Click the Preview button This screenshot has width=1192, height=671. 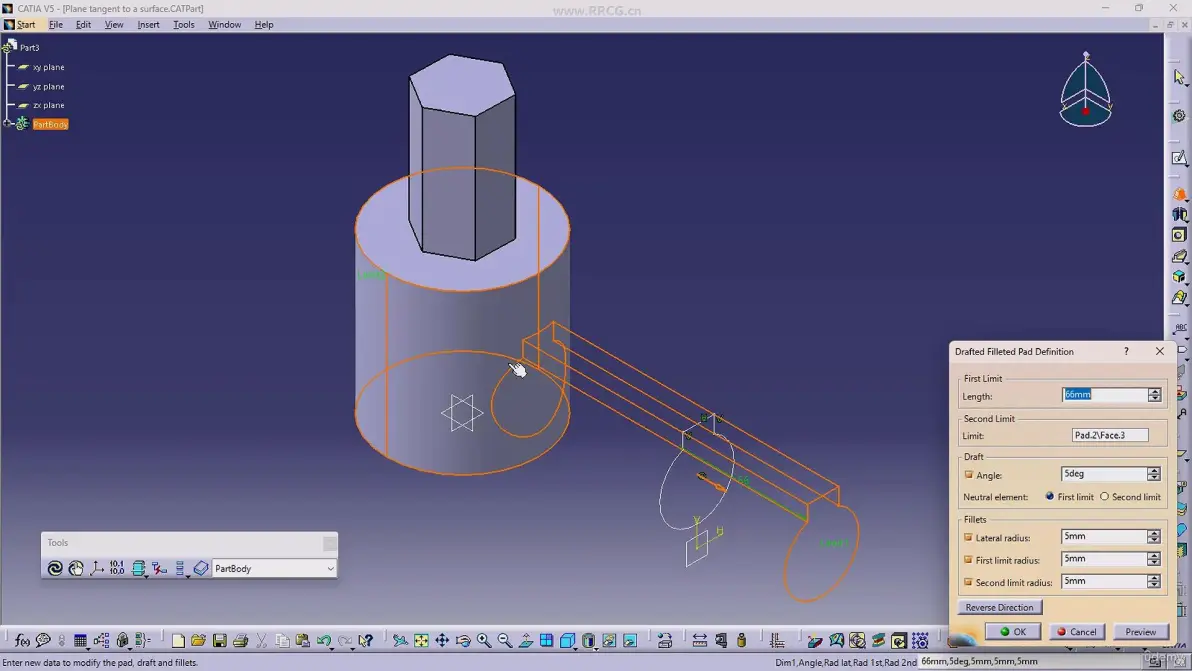(x=1140, y=631)
